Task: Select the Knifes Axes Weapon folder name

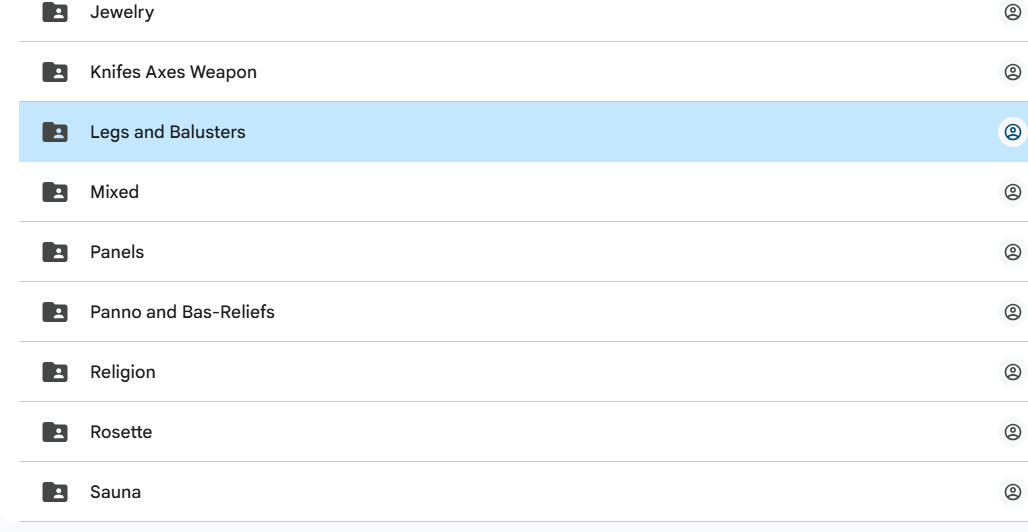Action: click(173, 72)
